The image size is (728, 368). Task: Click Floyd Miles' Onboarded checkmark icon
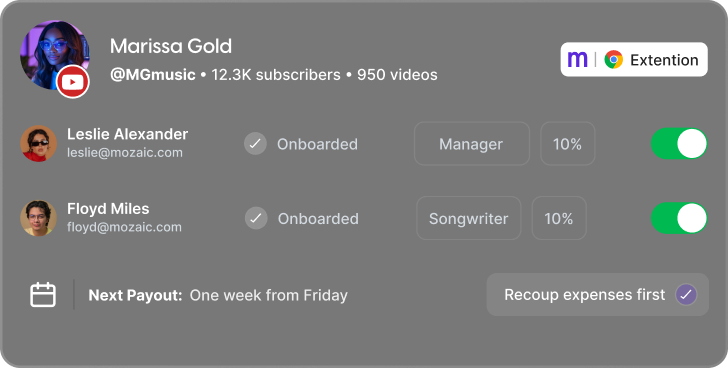click(x=256, y=218)
